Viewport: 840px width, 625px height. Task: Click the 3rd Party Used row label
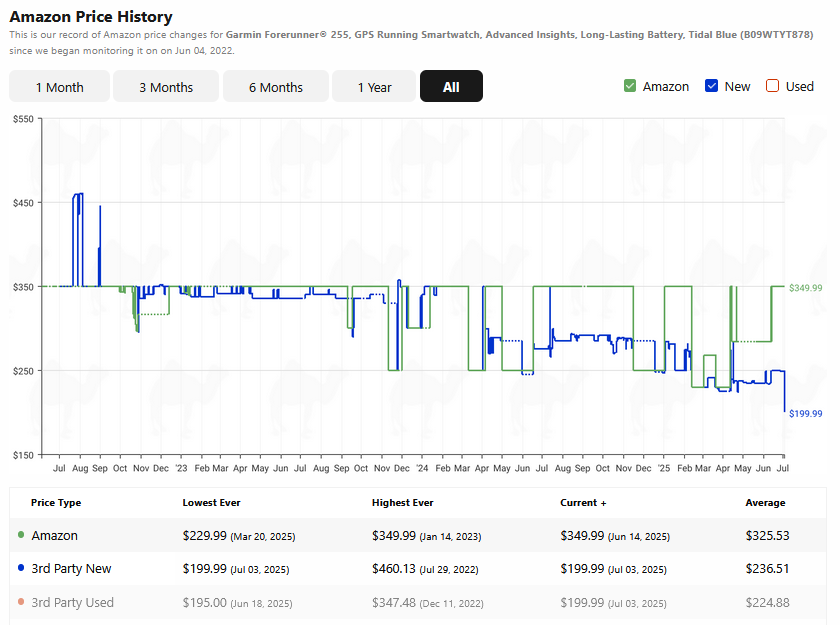72,603
